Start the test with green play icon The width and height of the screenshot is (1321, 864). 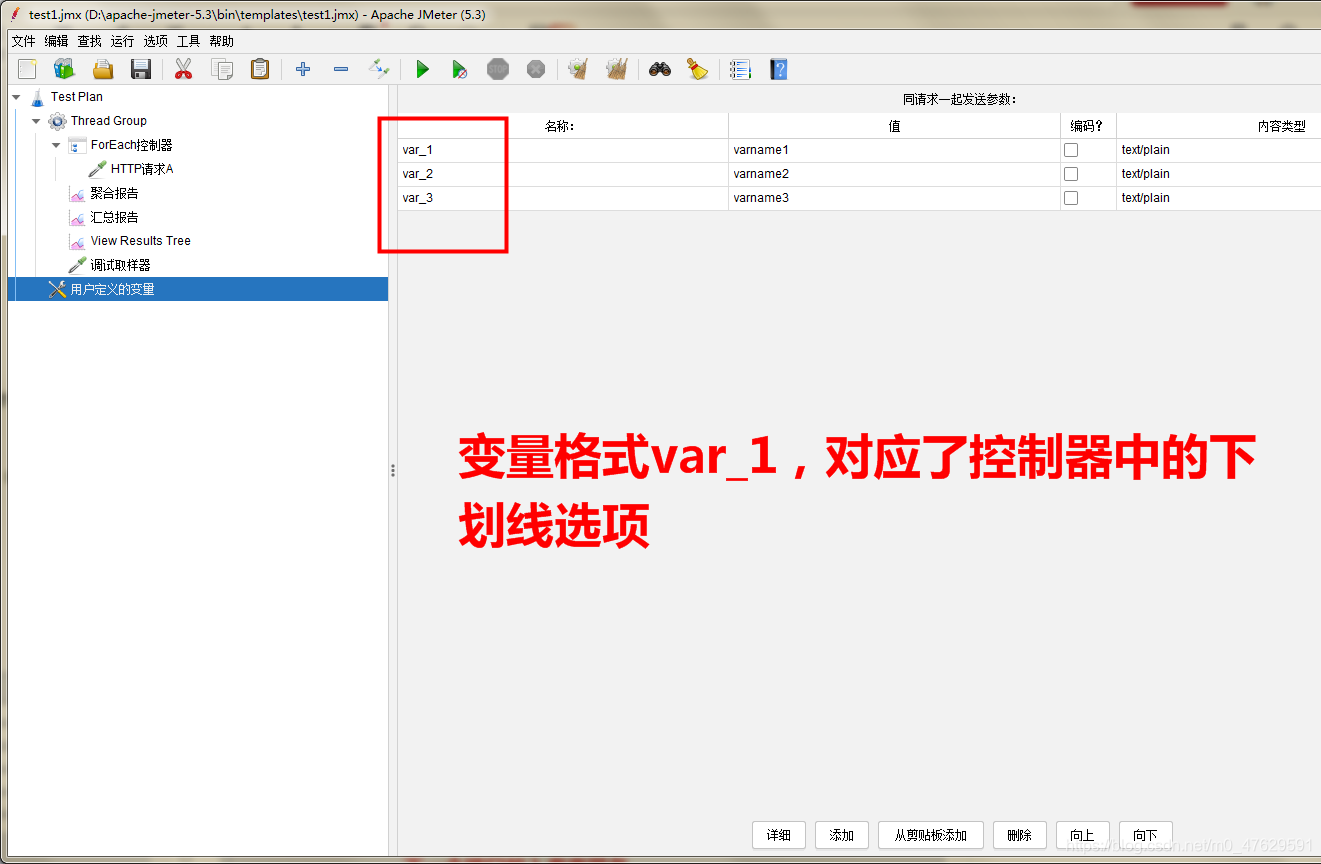(x=422, y=69)
